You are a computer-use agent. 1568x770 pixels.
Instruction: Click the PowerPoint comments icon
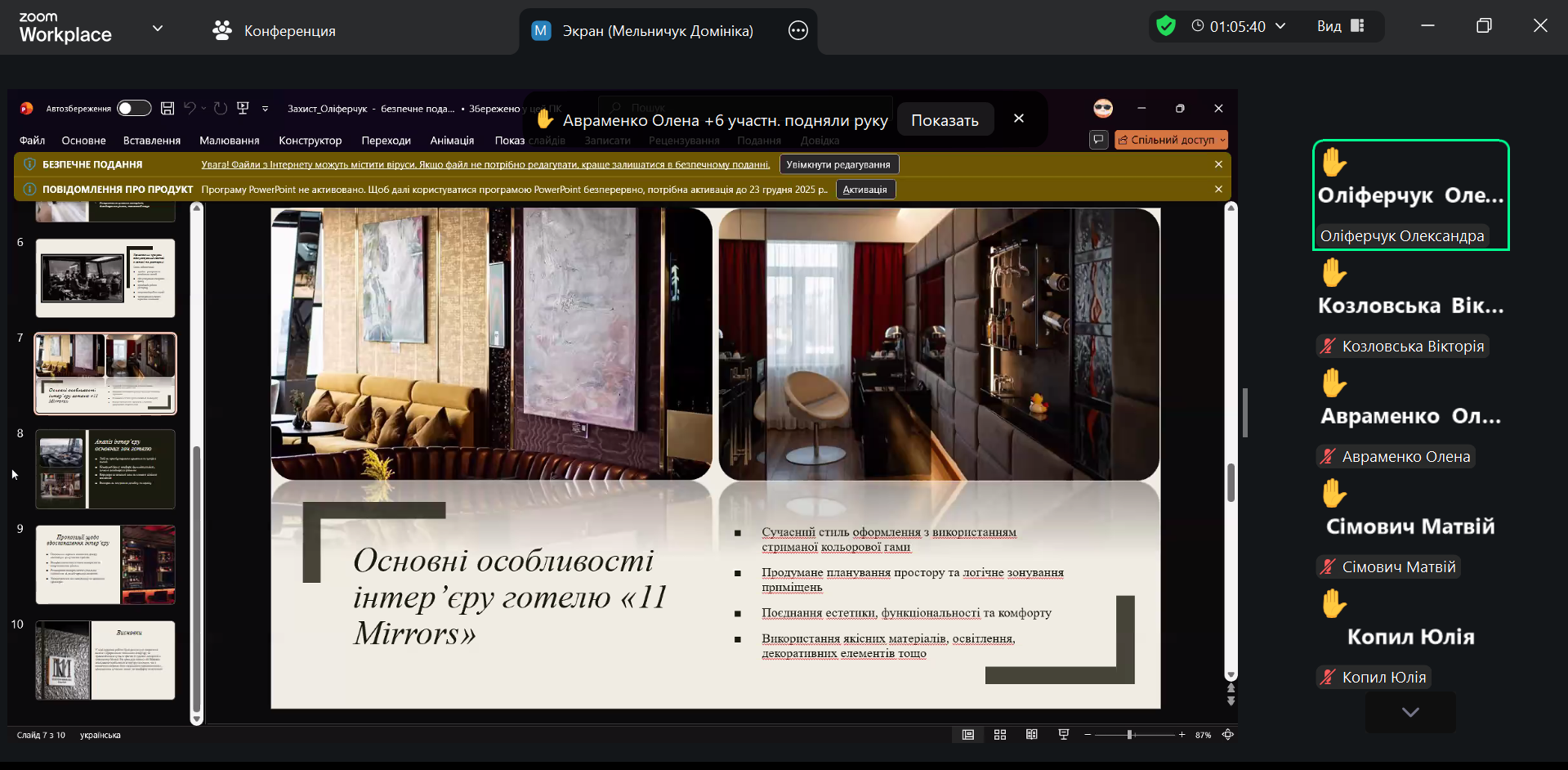click(1098, 140)
